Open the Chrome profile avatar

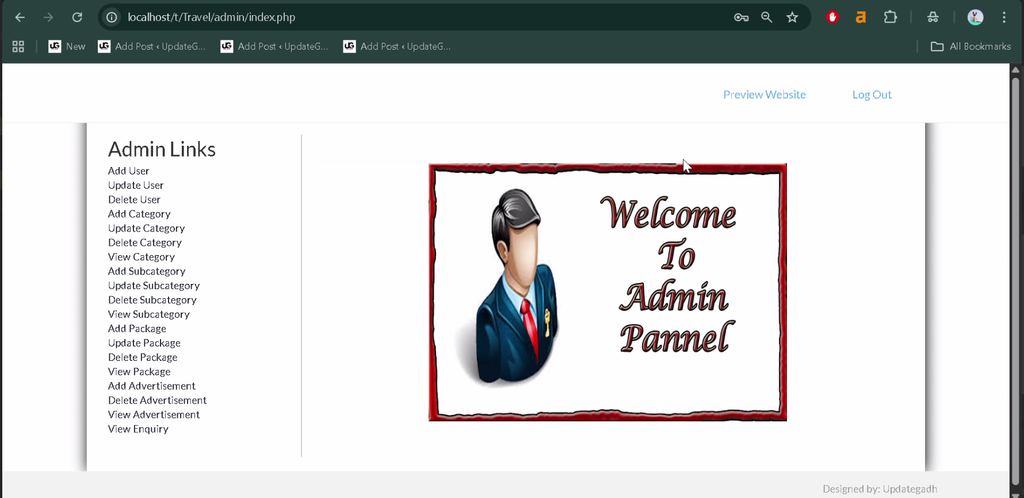975,18
